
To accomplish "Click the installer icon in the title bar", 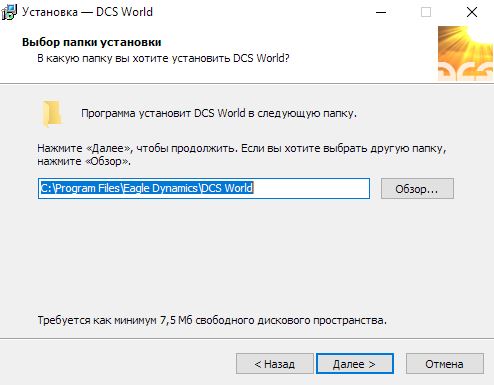I will point(9,12).
